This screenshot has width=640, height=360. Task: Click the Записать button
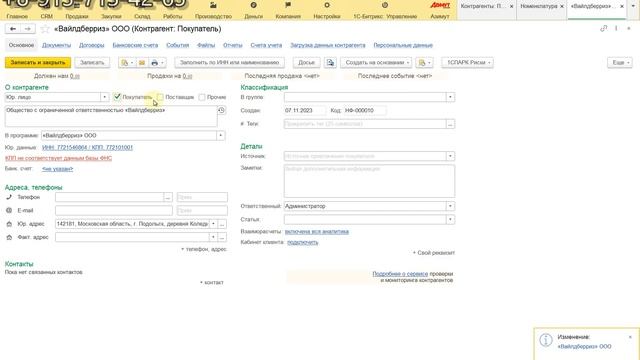click(x=92, y=63)
